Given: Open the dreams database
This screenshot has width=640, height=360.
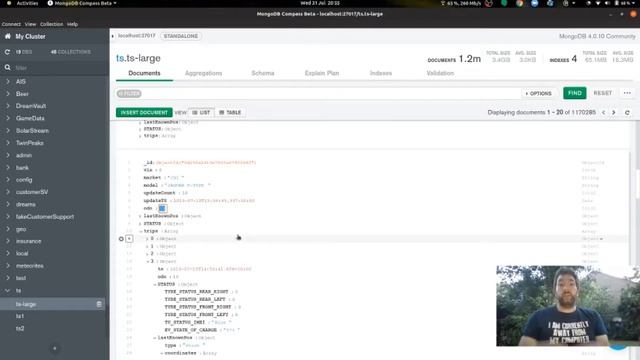Looking at the screenshot, I should click(x=26, y=204).
